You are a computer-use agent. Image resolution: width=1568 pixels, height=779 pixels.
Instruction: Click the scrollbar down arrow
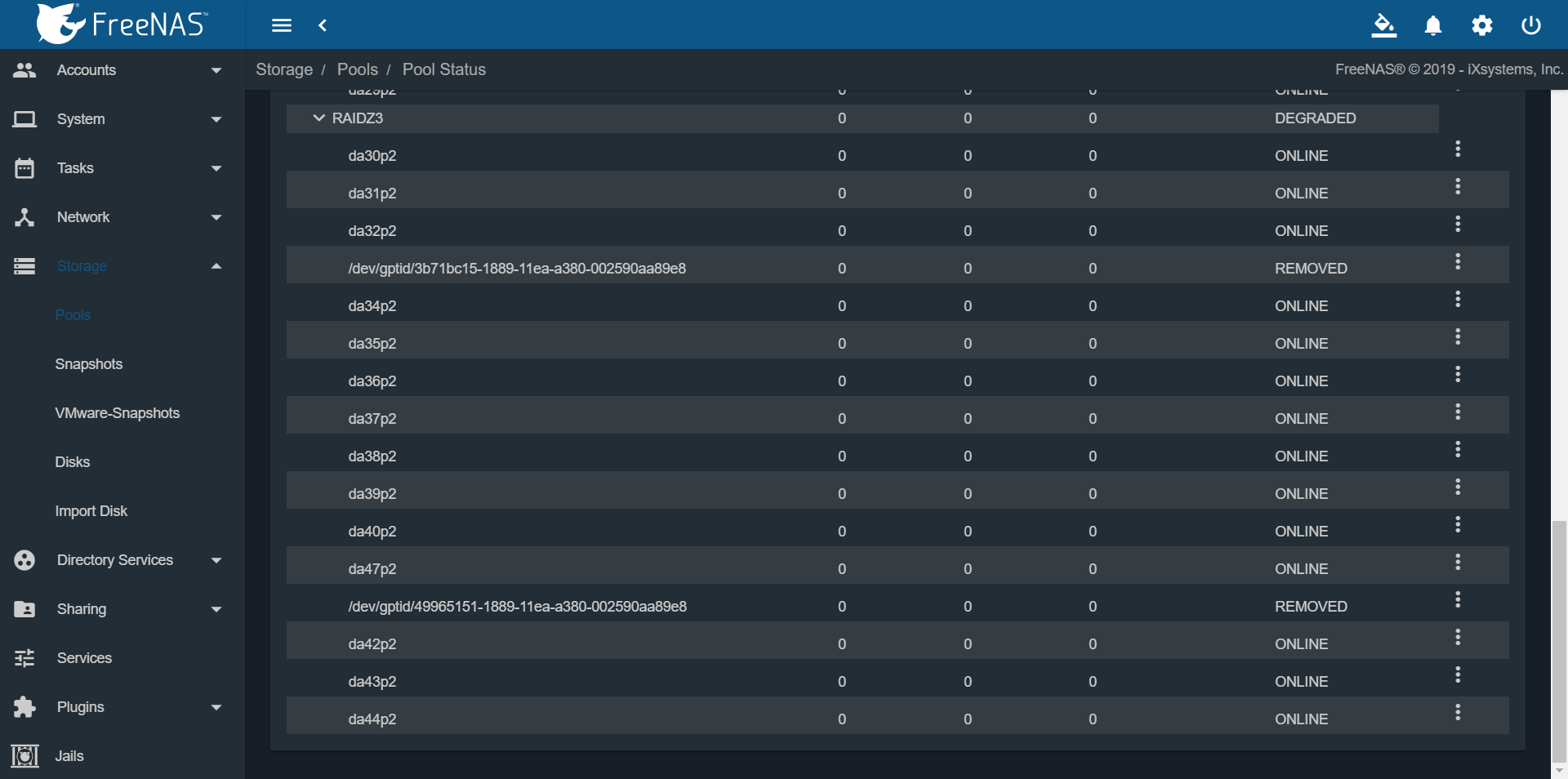[x=1559, y=770]
